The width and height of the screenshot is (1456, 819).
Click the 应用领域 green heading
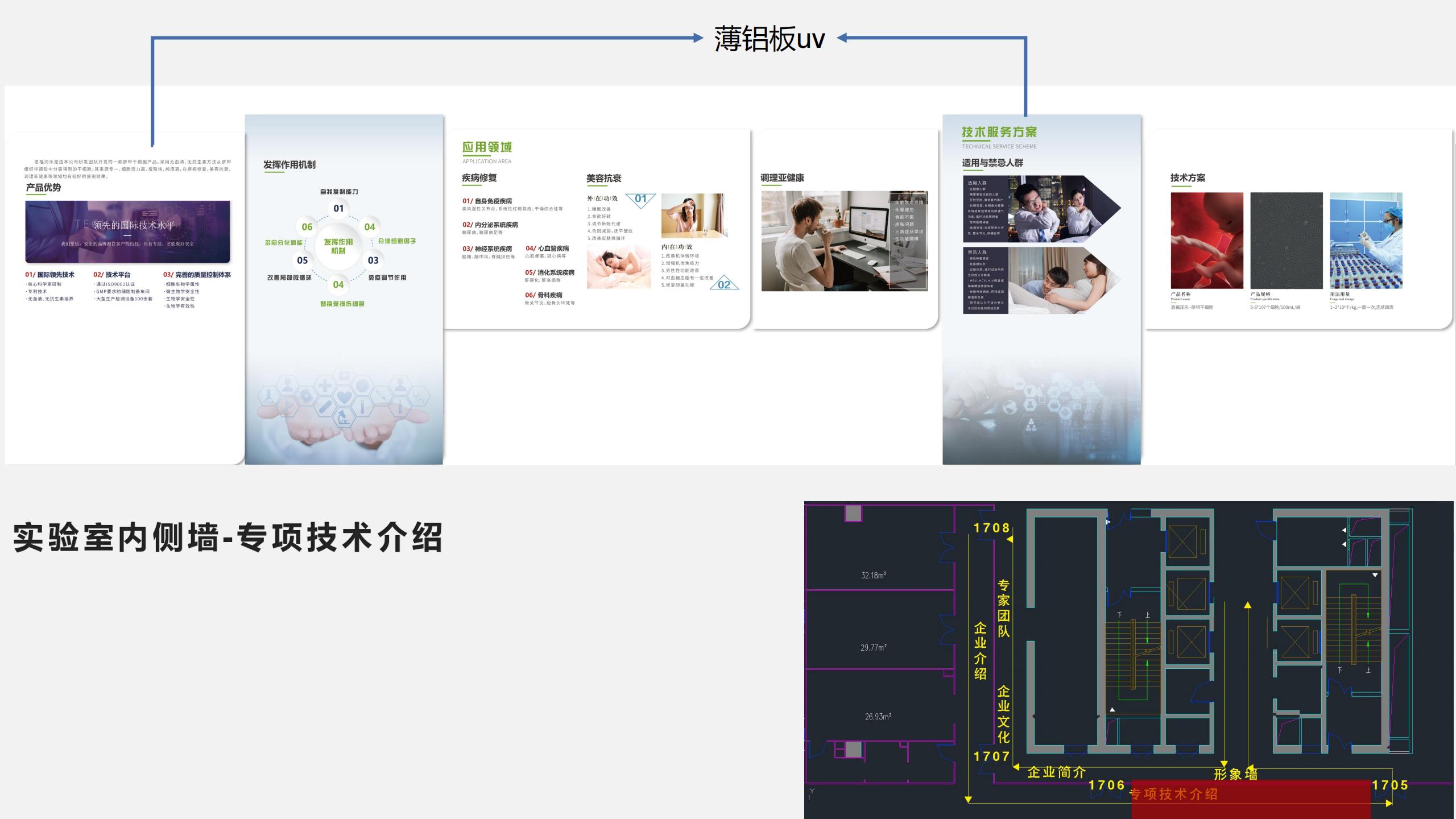(487, 147)
